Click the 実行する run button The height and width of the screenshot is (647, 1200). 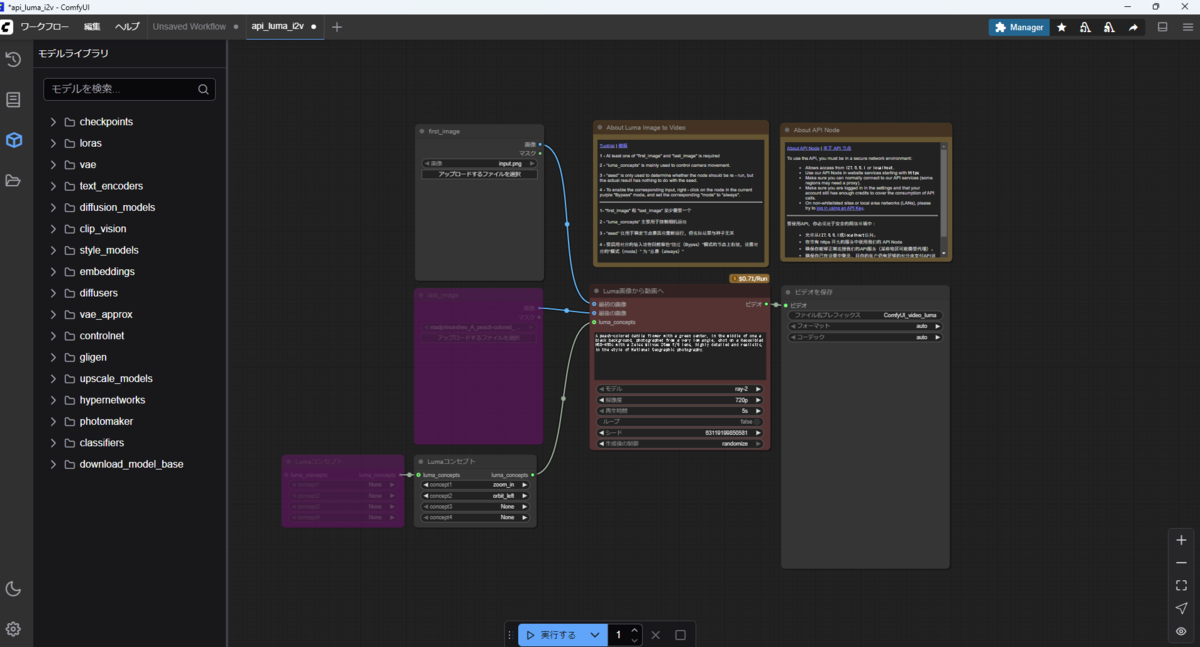click(552, 635)
